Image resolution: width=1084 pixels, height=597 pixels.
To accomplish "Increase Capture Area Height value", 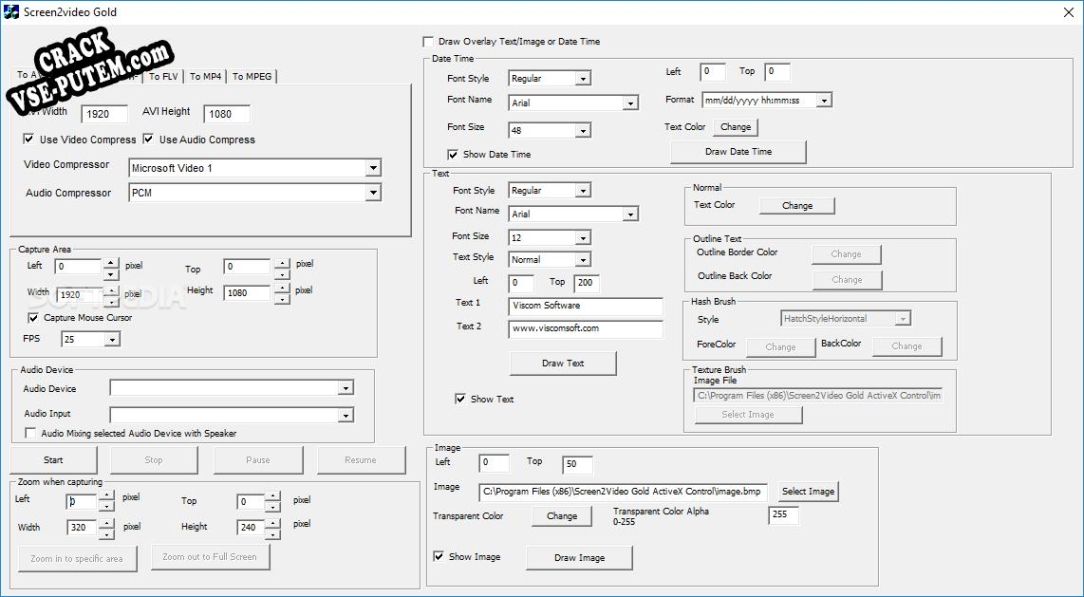I will coord(281,290).
